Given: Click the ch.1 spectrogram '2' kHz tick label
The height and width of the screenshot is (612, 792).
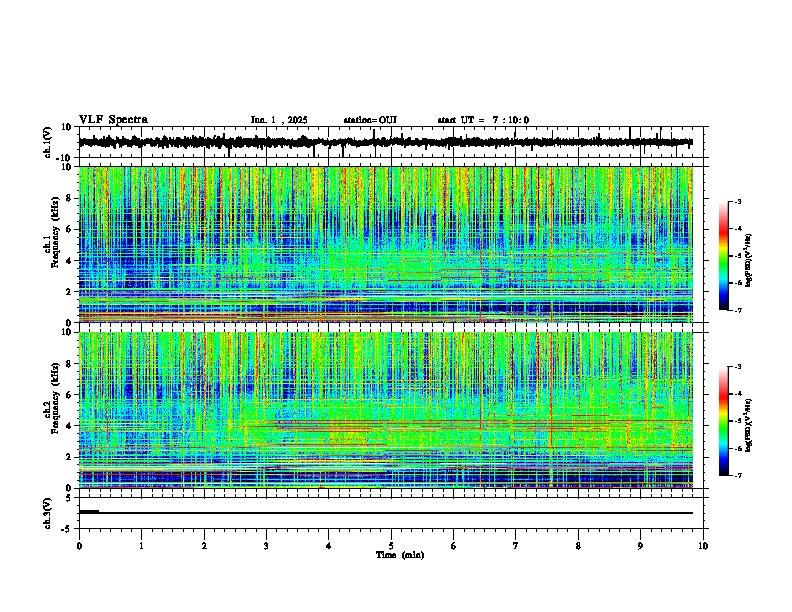Looking at the screenshot, I should 70,291.
